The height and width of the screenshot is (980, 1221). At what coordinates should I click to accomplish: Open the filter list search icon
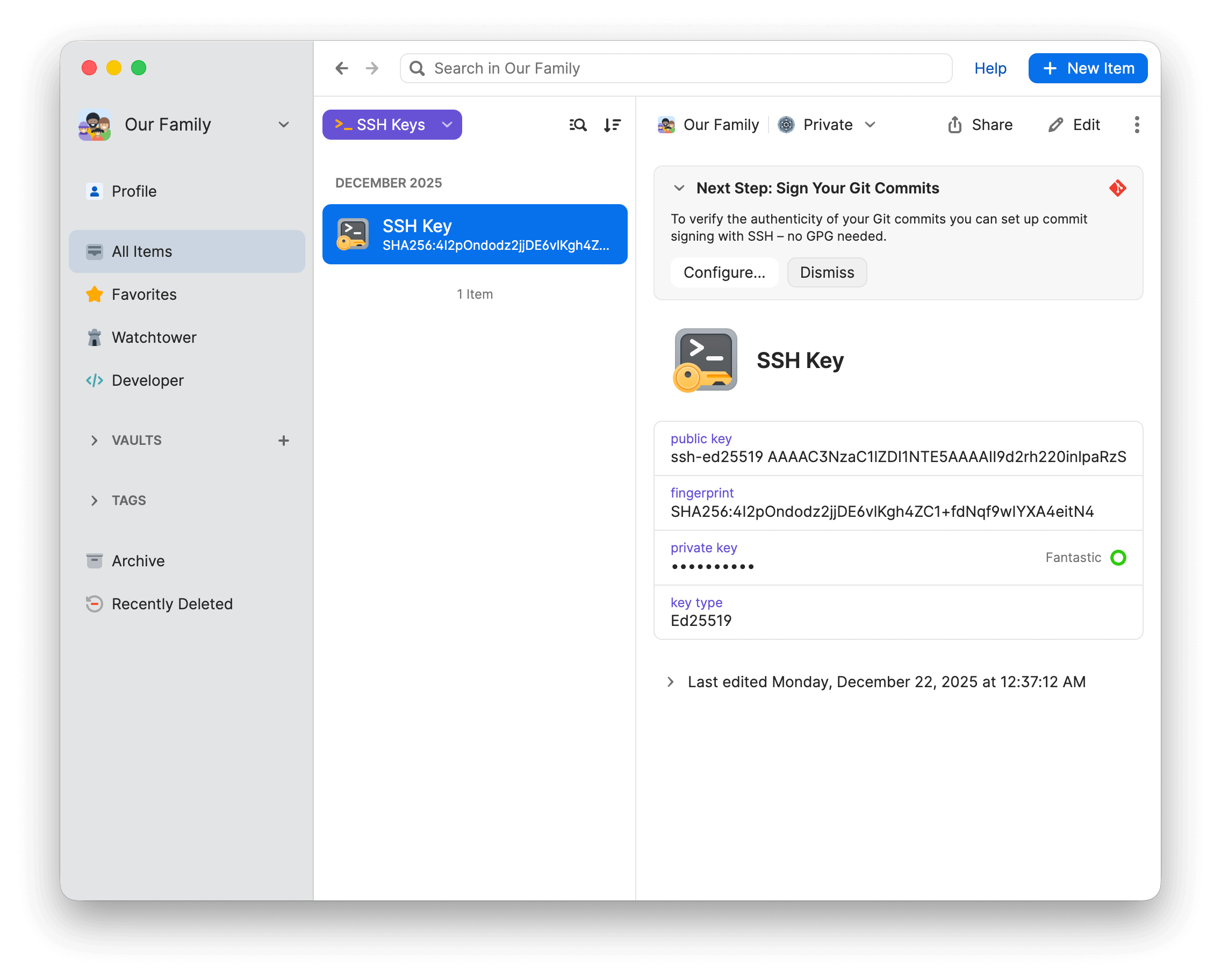(578, 125)
